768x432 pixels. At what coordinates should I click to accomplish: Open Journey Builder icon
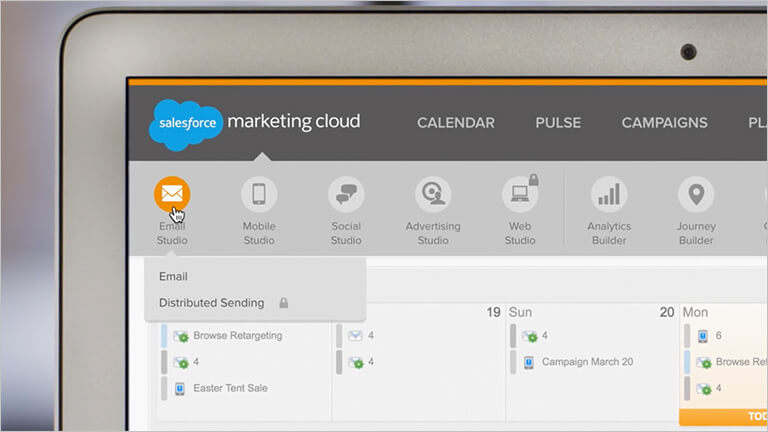[x=696, y=194]
